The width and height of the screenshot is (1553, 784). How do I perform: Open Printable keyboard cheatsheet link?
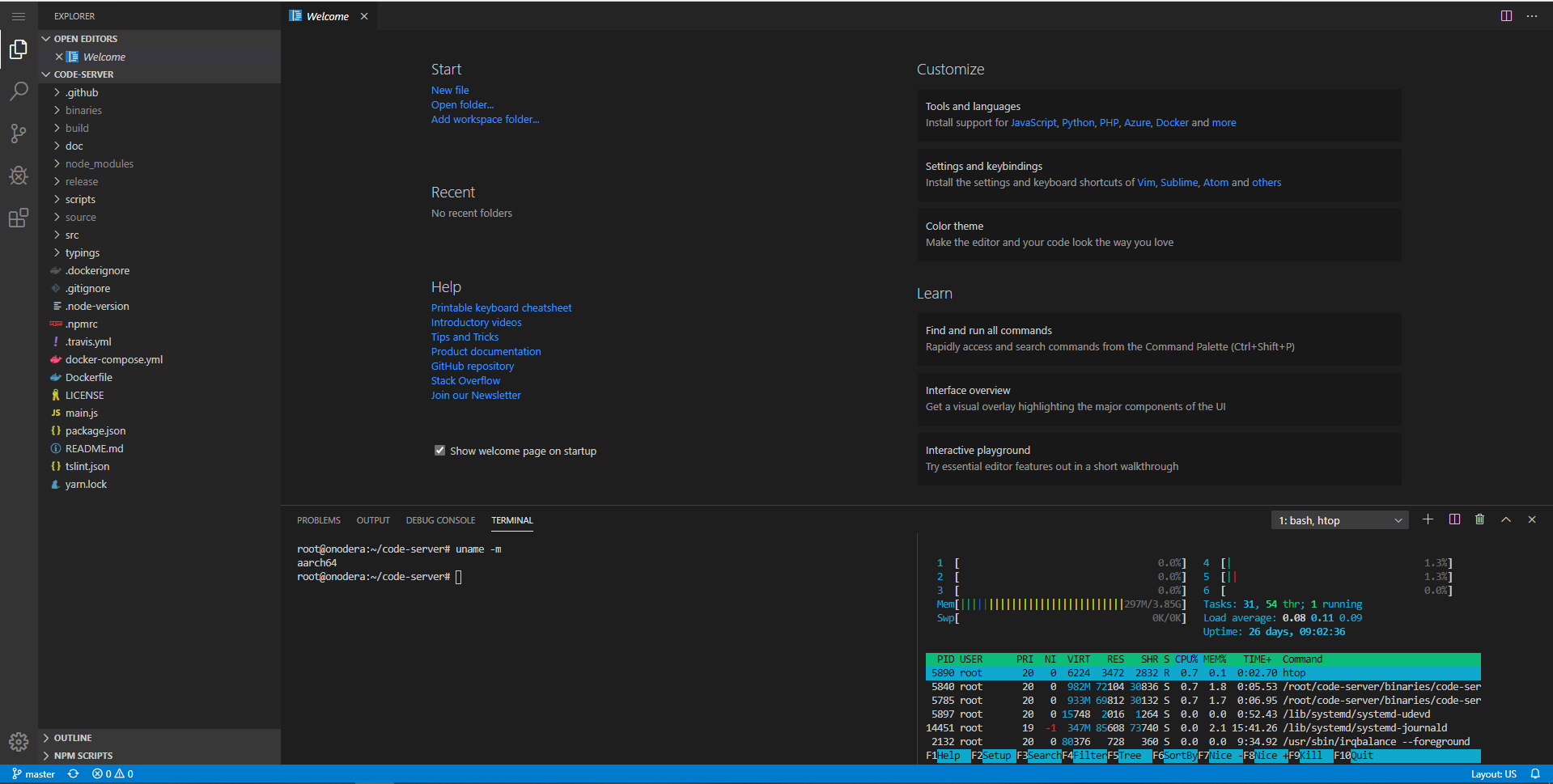tap(501, 308)
